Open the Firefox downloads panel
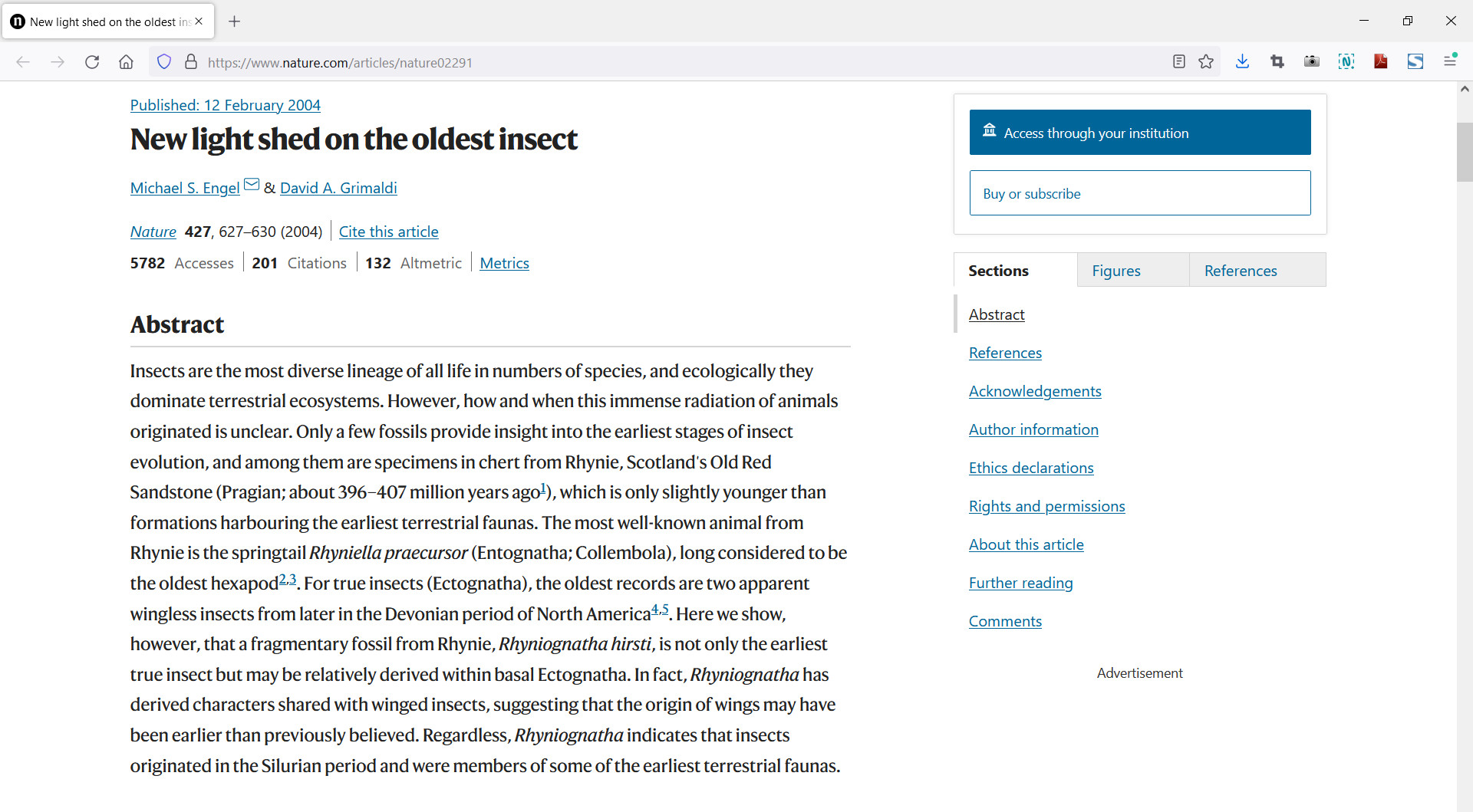Image resolution: width=1473 pixels, height=812 pixels. (x=1243, y=62)
